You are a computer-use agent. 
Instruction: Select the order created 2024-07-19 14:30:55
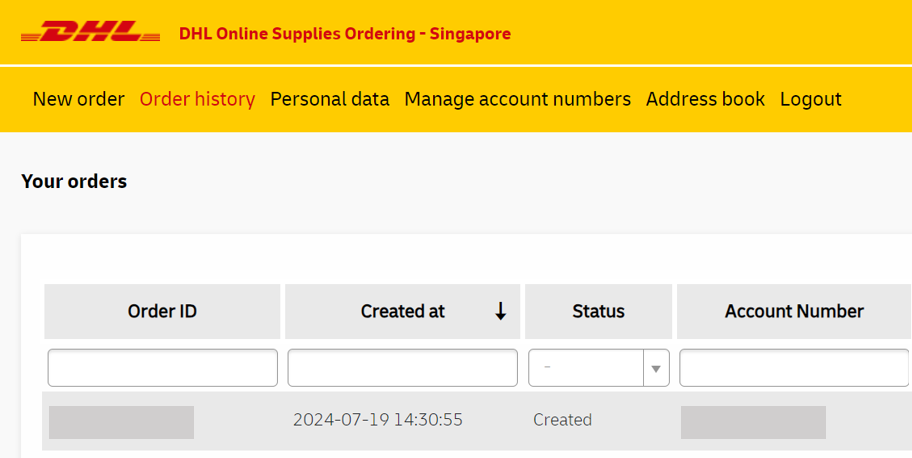tap(377, 420)
